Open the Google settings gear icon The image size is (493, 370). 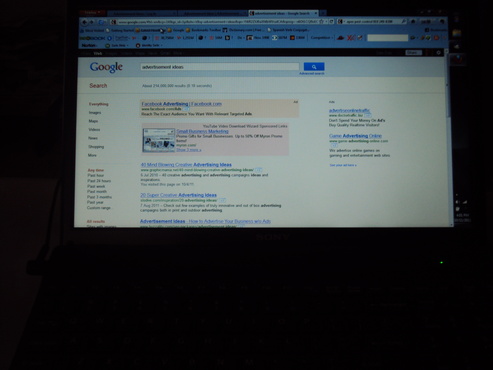pyautogui.click(x=439, y=53)
